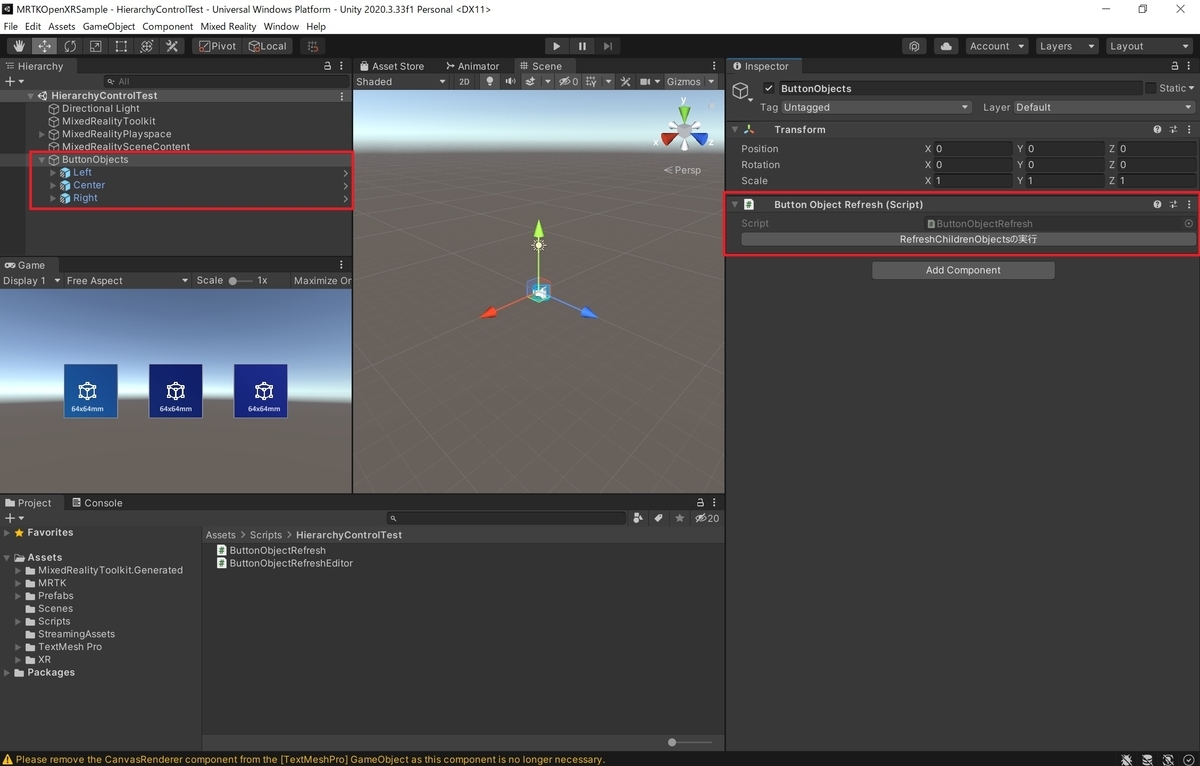Select the Hand tool in toolbar
The height and width of the screenshot is (766, 1200).
click(x=19, y=46)
